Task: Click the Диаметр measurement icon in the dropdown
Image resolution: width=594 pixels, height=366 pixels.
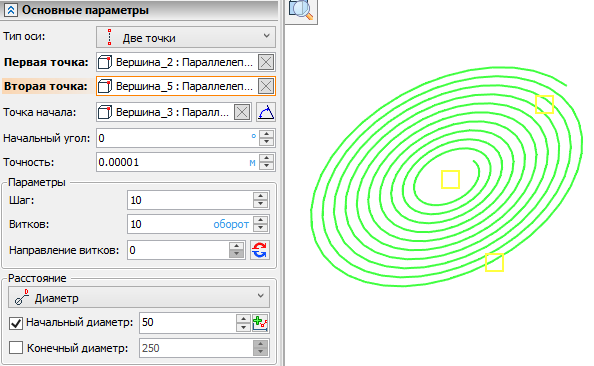Action: point(22,297)
